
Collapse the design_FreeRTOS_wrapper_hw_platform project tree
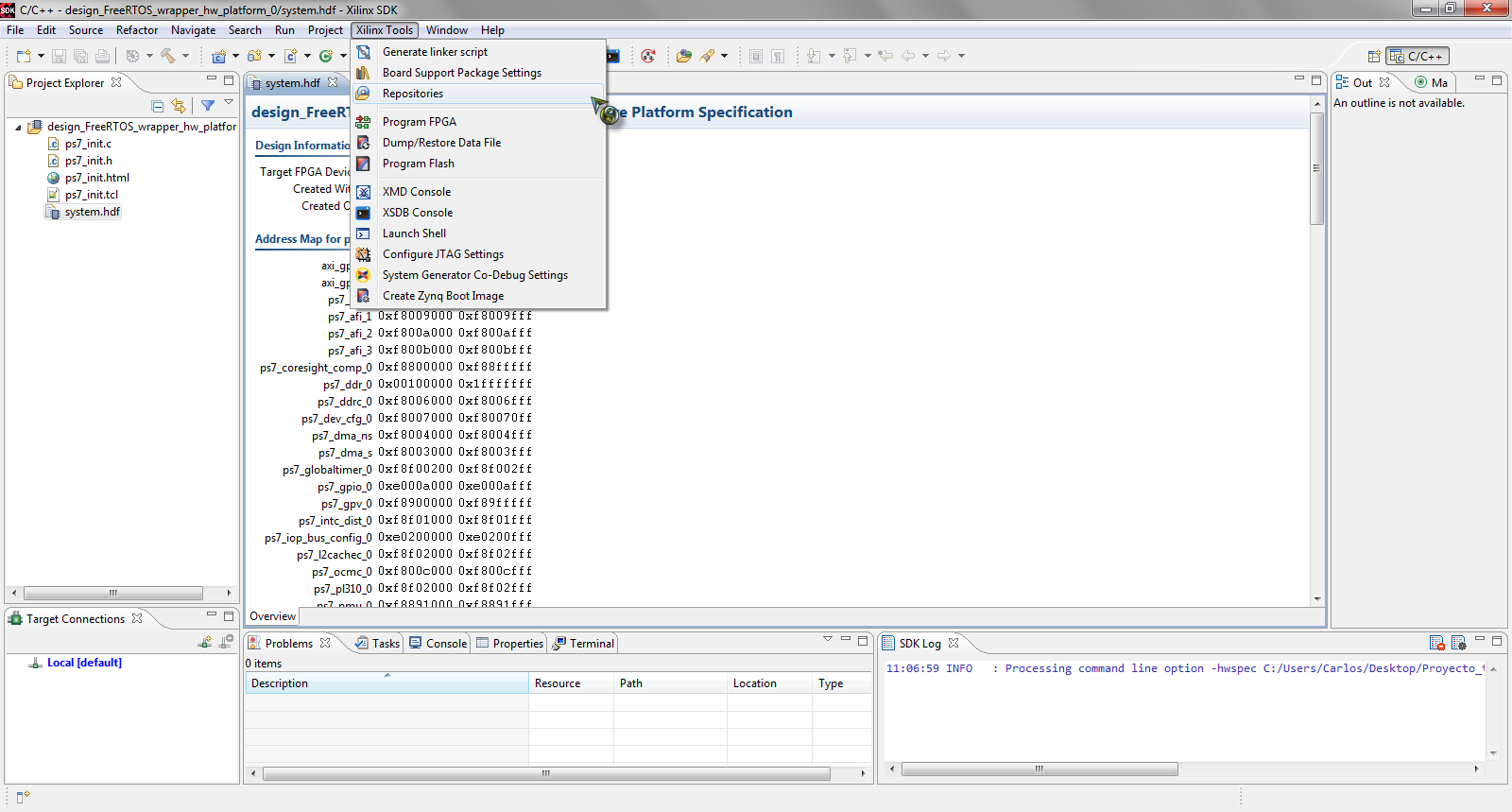18,127
